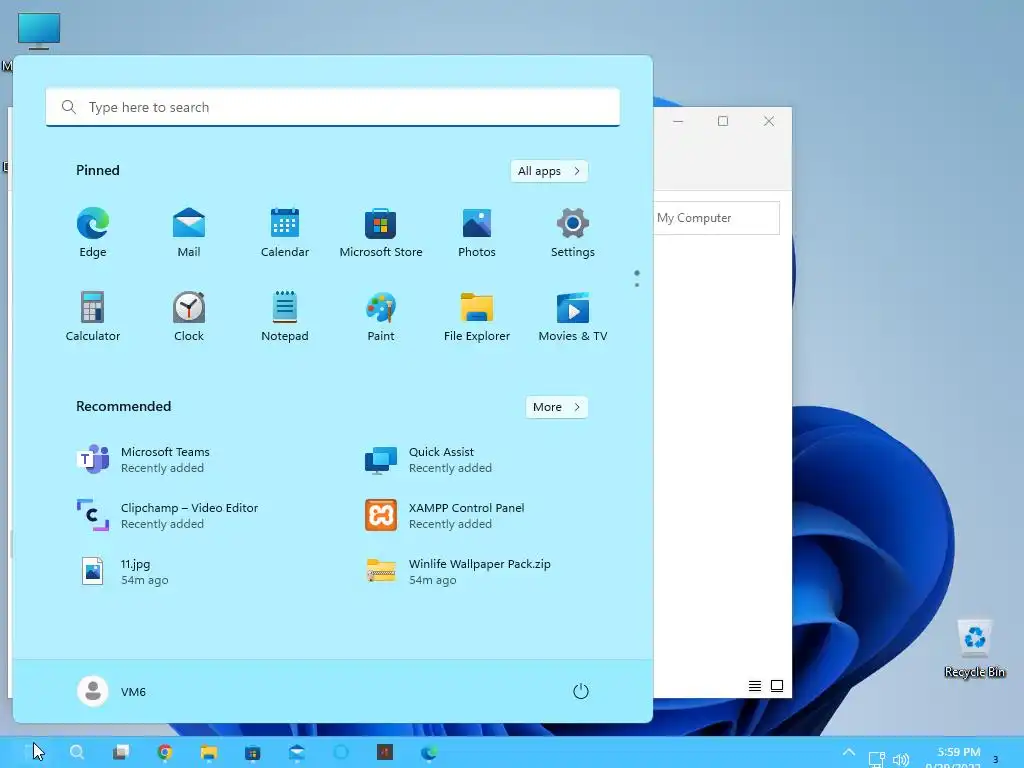Click the Type here to search field
Screen dimensions: 1024x768
tap(332, 107)
